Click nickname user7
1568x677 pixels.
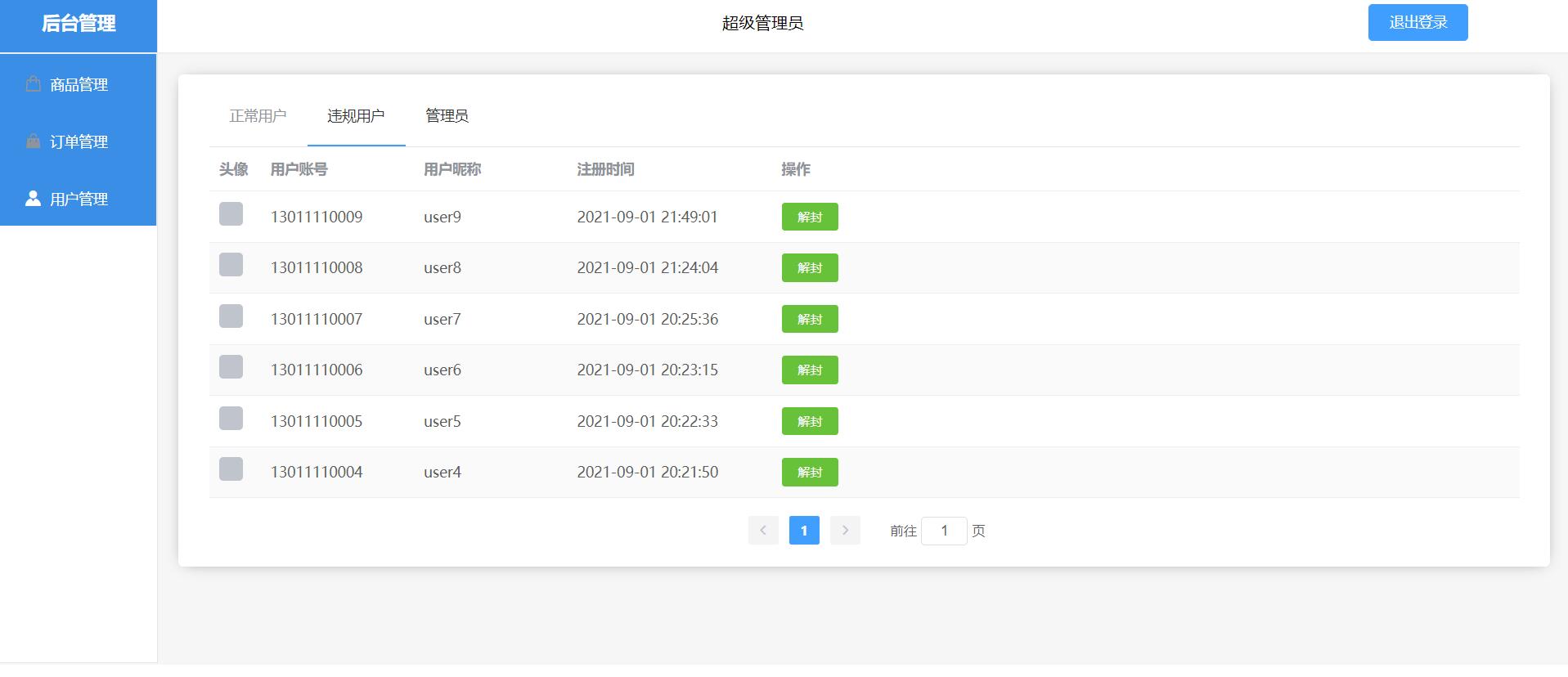click(x=443, y=319)
